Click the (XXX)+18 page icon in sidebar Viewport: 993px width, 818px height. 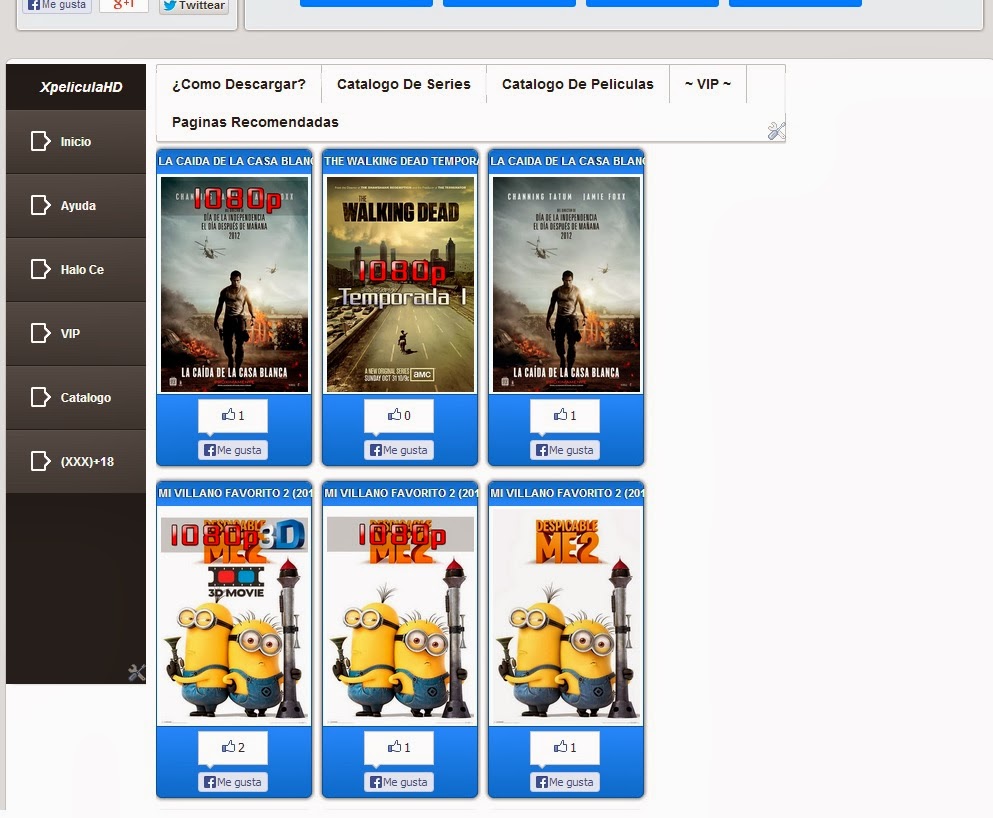(41, 461)
